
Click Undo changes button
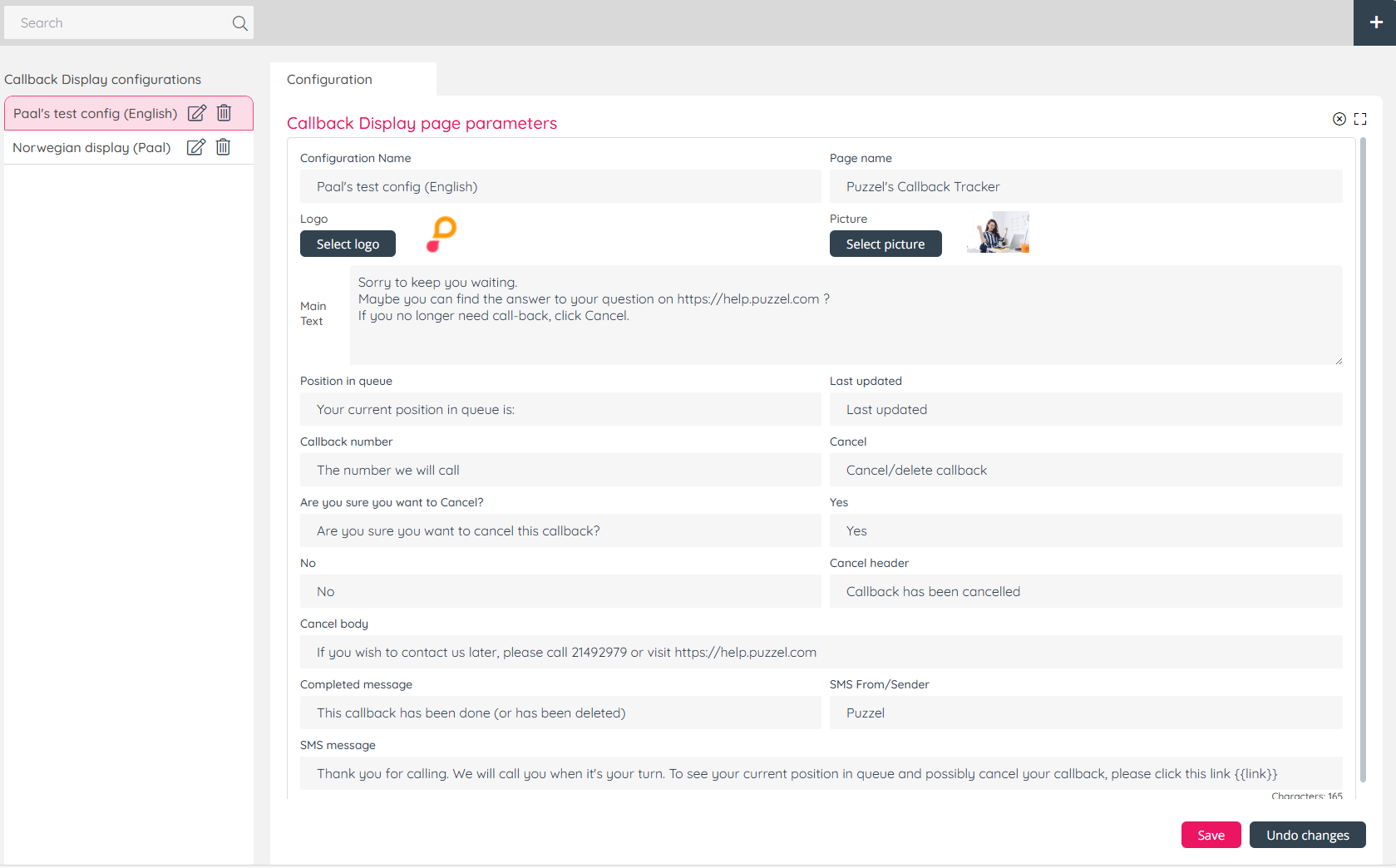pos(1307,835)
